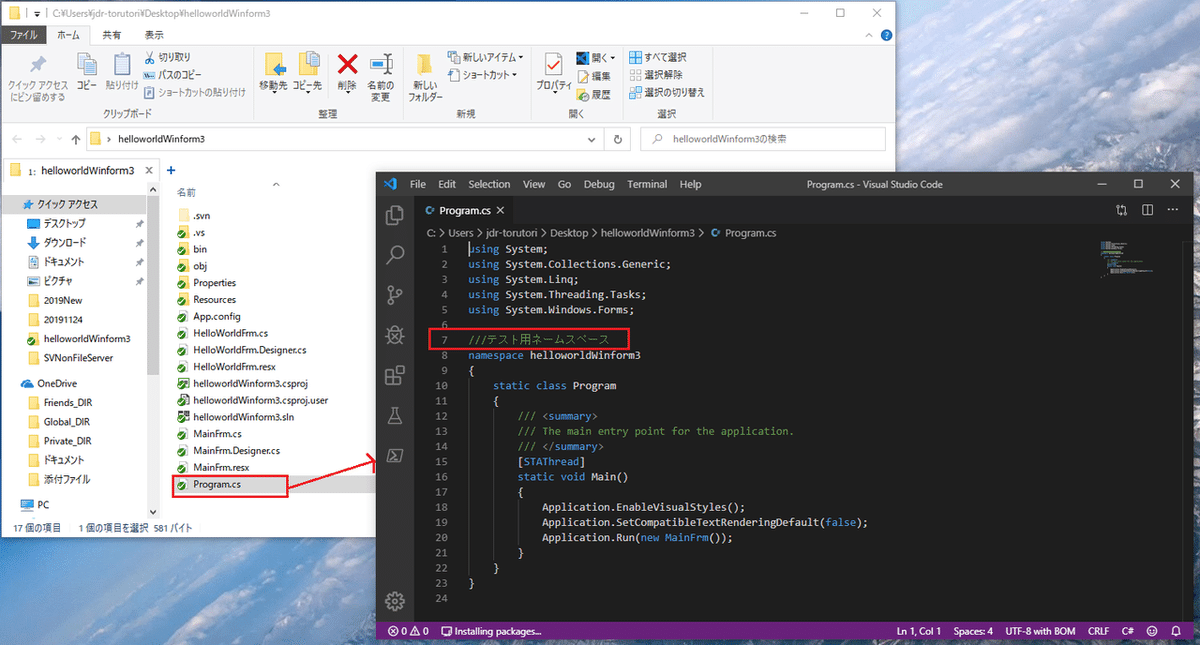Open errors and warnings in the status bar
Screen dimensions: 1200x645
408,631
